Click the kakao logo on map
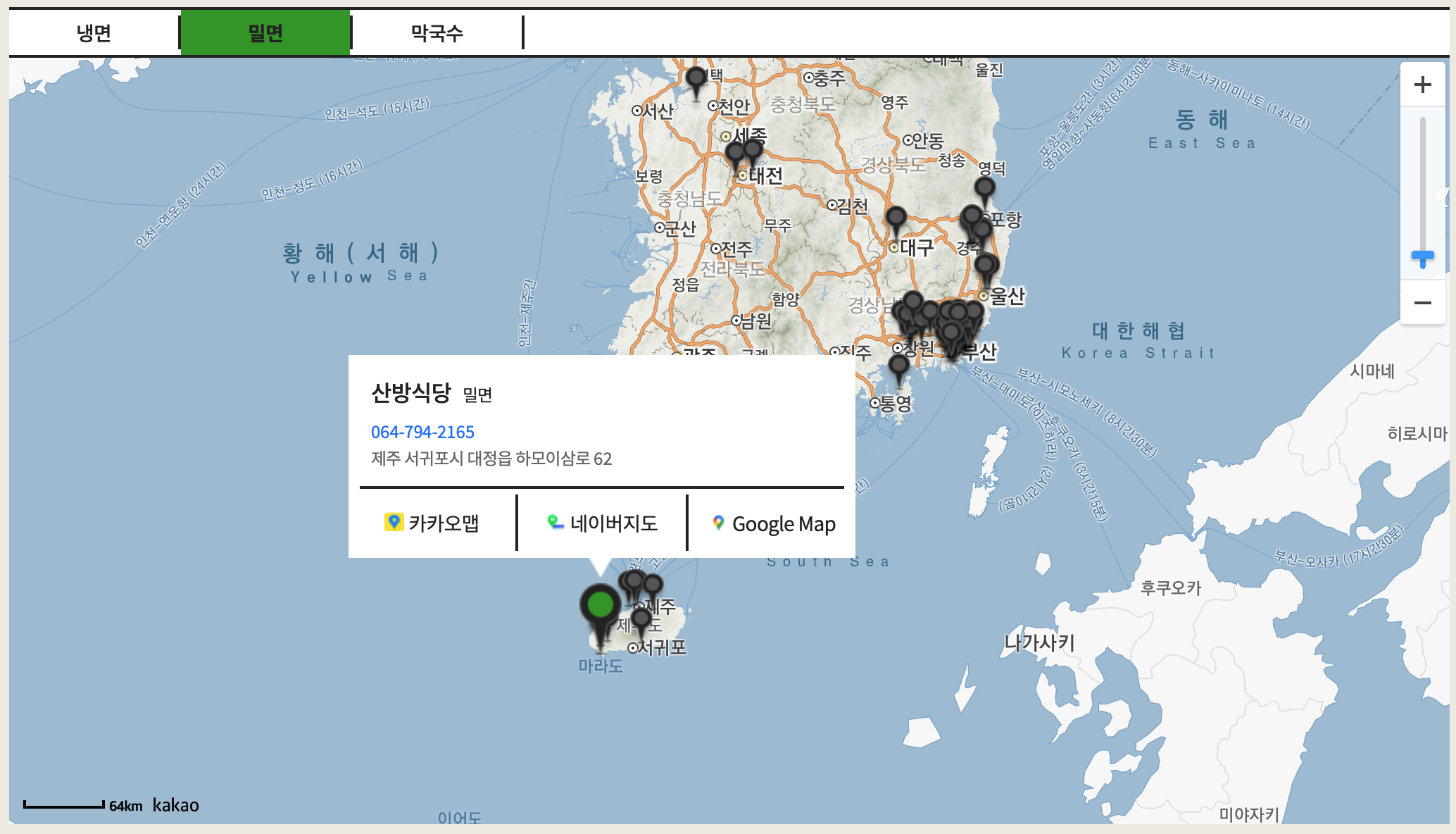This screenshot has width=1456, height=834. 175,805
